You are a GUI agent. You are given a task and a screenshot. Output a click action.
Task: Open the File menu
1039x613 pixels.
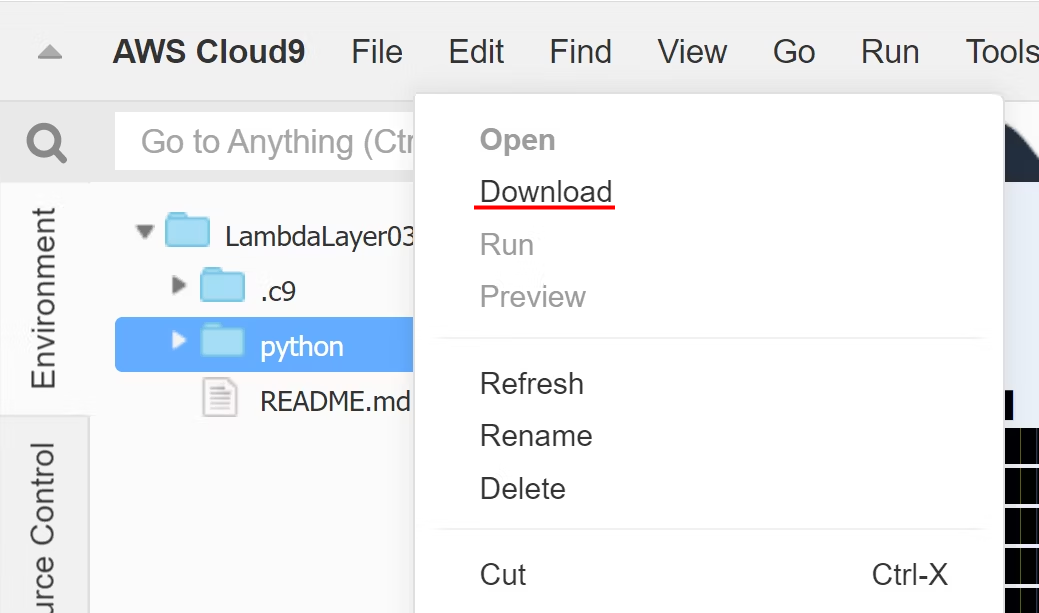376,51
